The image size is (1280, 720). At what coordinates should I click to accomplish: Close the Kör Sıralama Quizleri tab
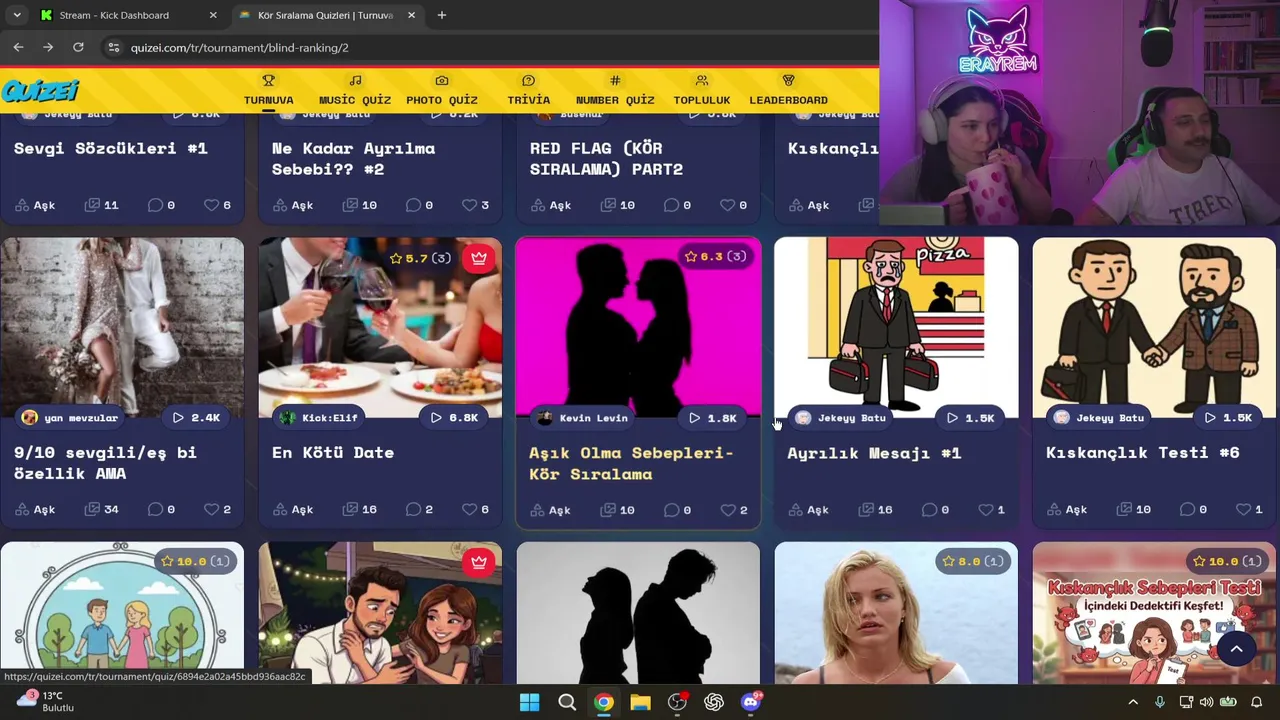pos(413,15)
